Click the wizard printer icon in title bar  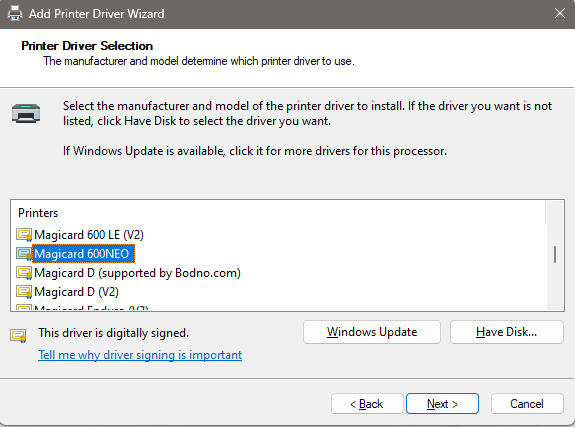coord(15,14)
